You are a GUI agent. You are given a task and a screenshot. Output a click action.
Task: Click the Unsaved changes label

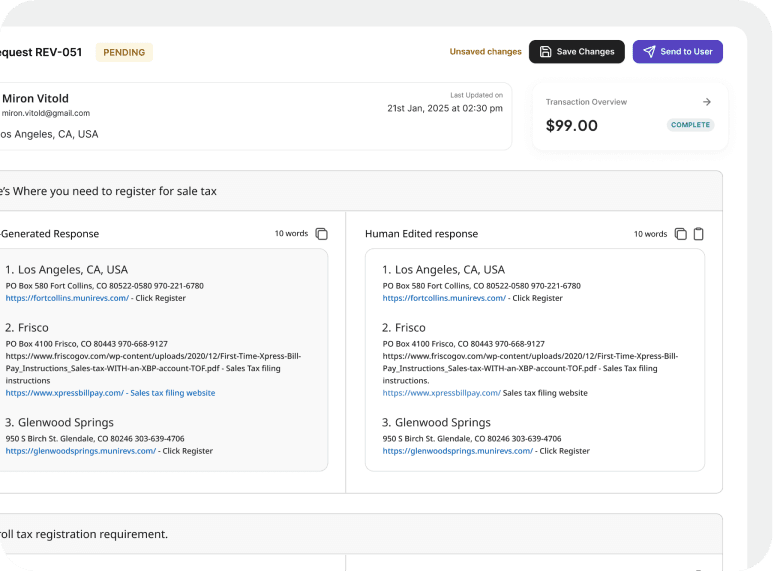point(485,52)
